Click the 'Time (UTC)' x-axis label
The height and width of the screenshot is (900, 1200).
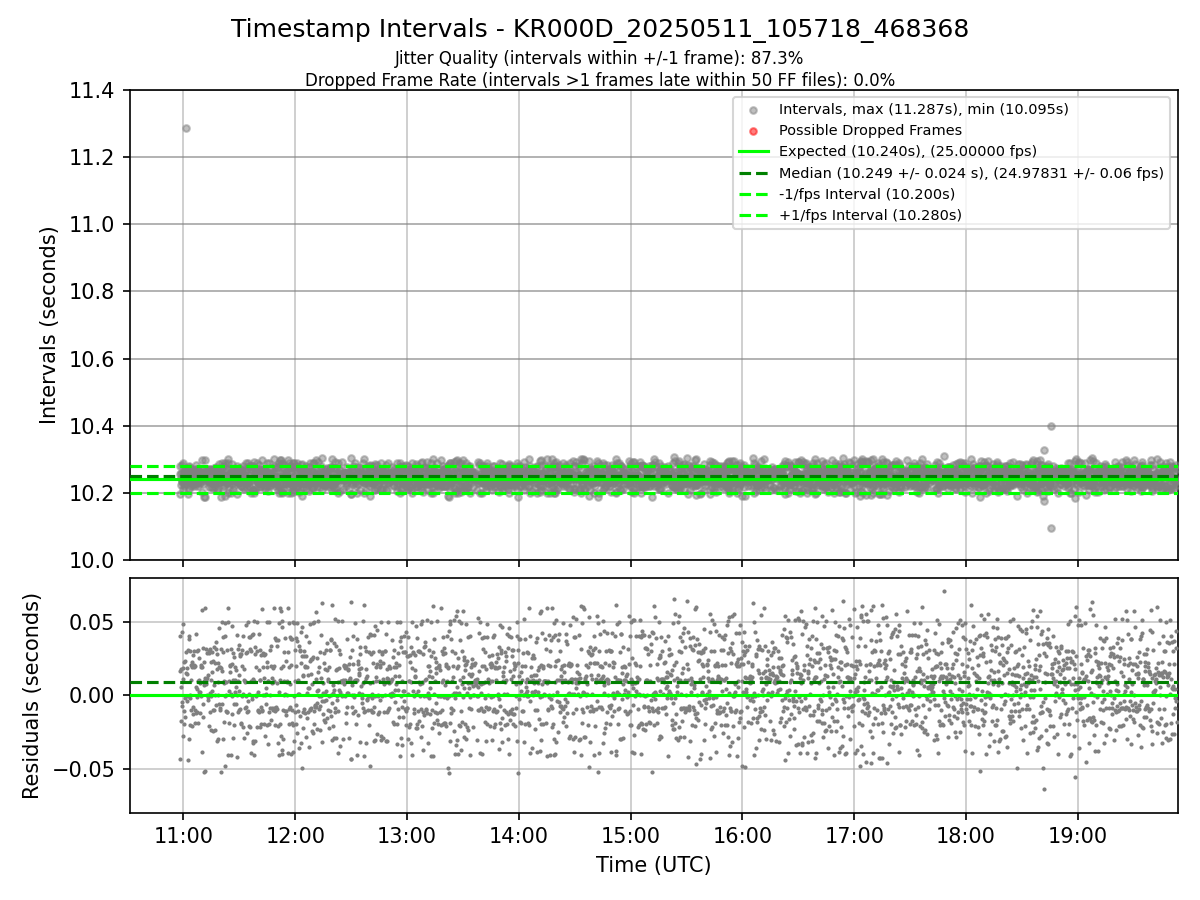(x=653, y=866)
